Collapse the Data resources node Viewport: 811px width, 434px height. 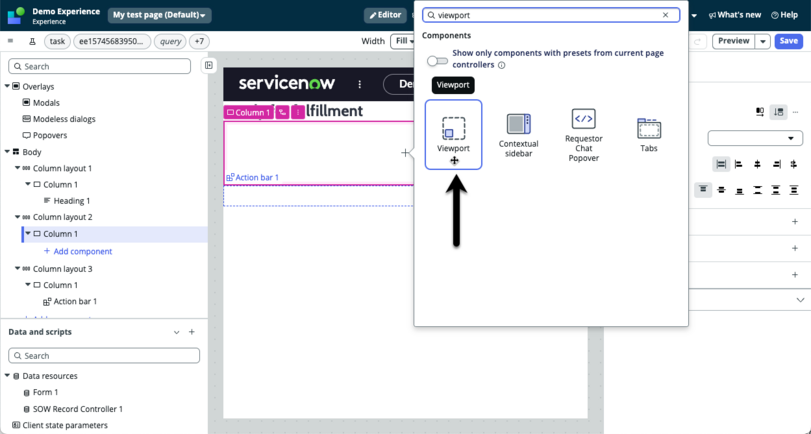point(7,376)
